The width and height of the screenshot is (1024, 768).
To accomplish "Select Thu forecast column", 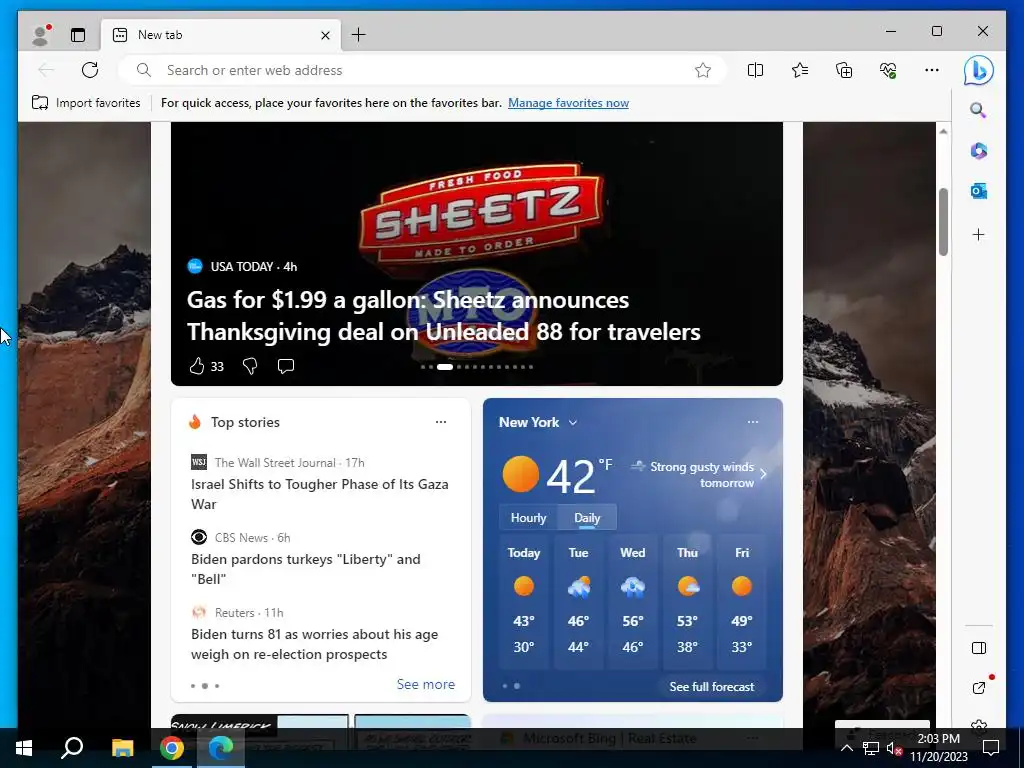I will tap(687, 601).
